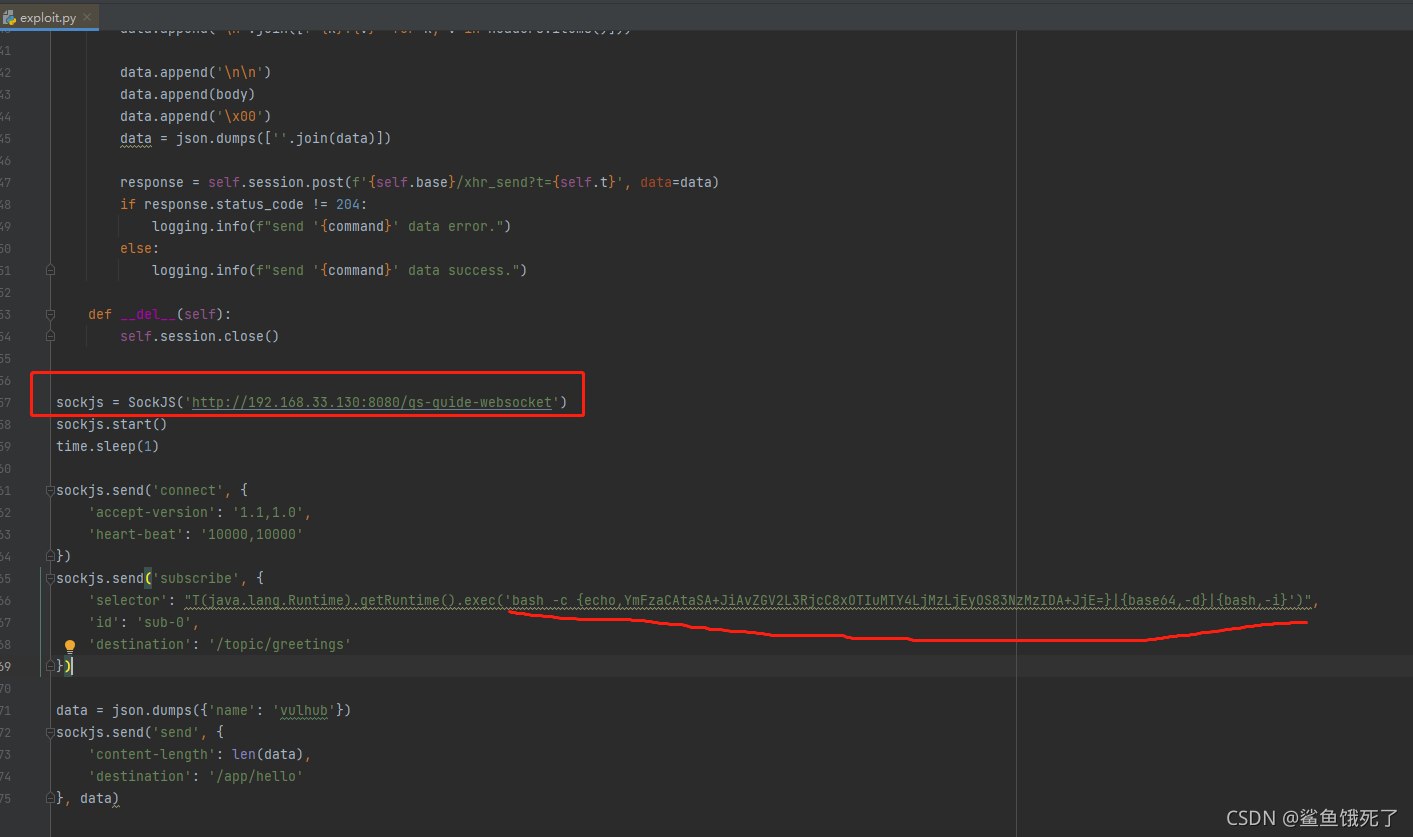
Task: Click the yellow lightbulb intention icon
Action: [70, 646]
